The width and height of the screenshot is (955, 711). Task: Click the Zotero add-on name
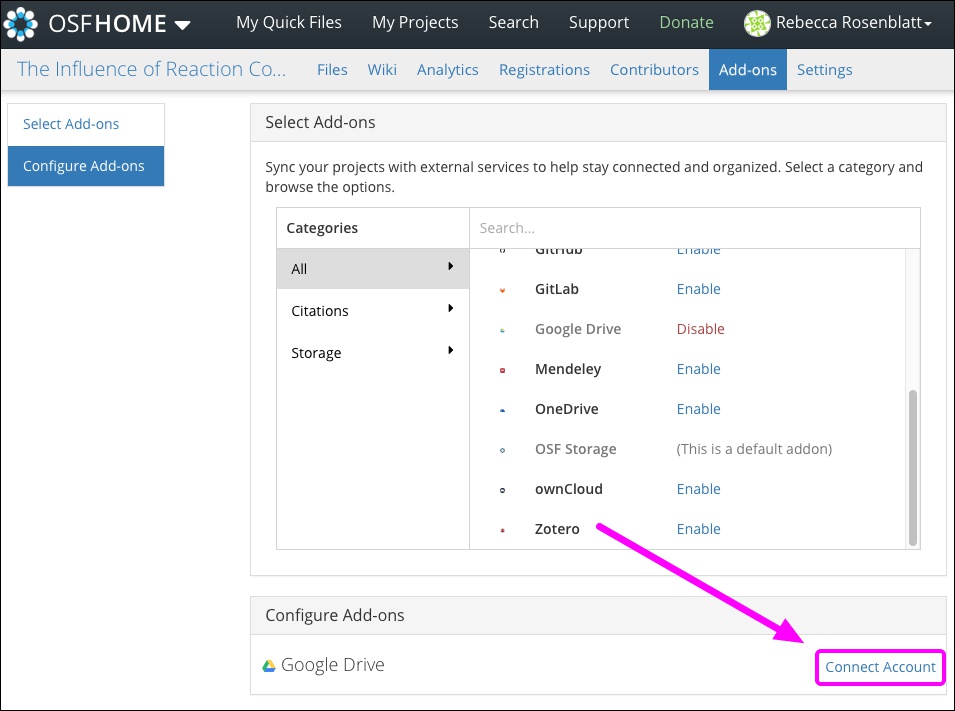[557, 529]
